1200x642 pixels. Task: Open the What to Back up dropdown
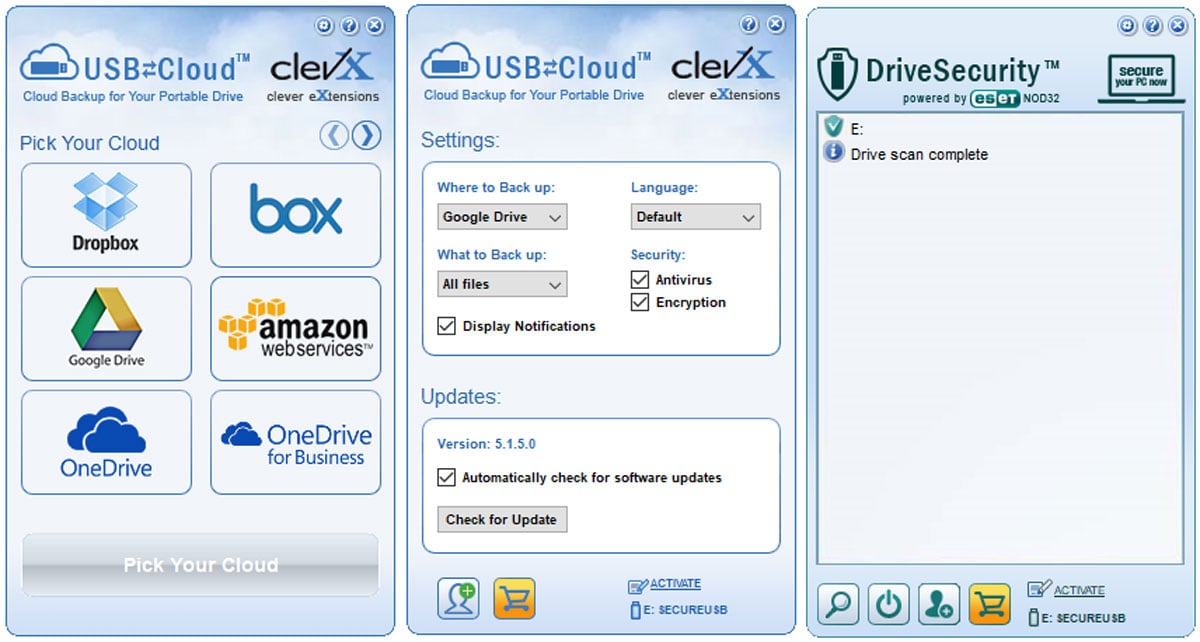[x=502, y=284]
